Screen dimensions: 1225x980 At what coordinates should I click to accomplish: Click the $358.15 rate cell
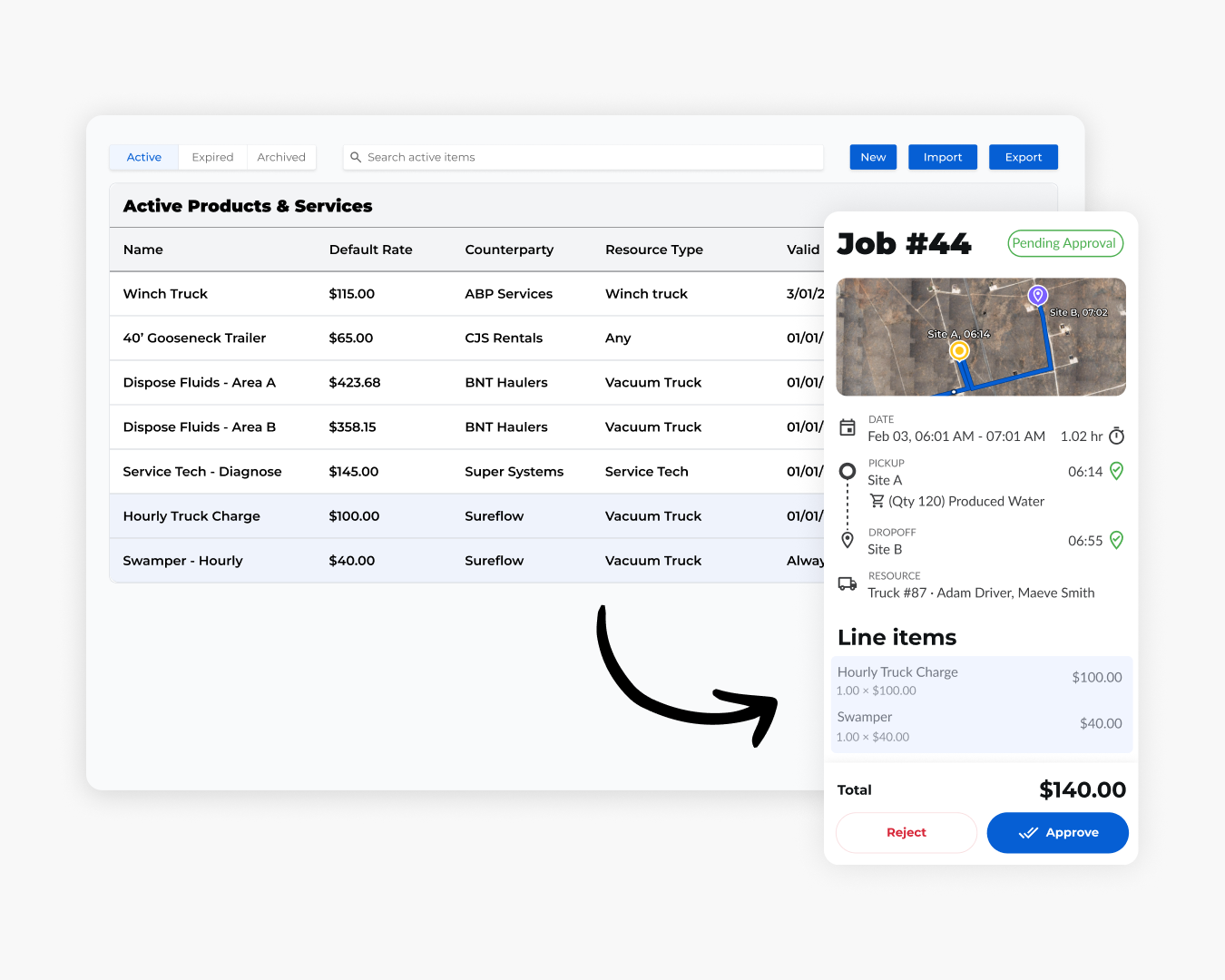coord(352,426)
